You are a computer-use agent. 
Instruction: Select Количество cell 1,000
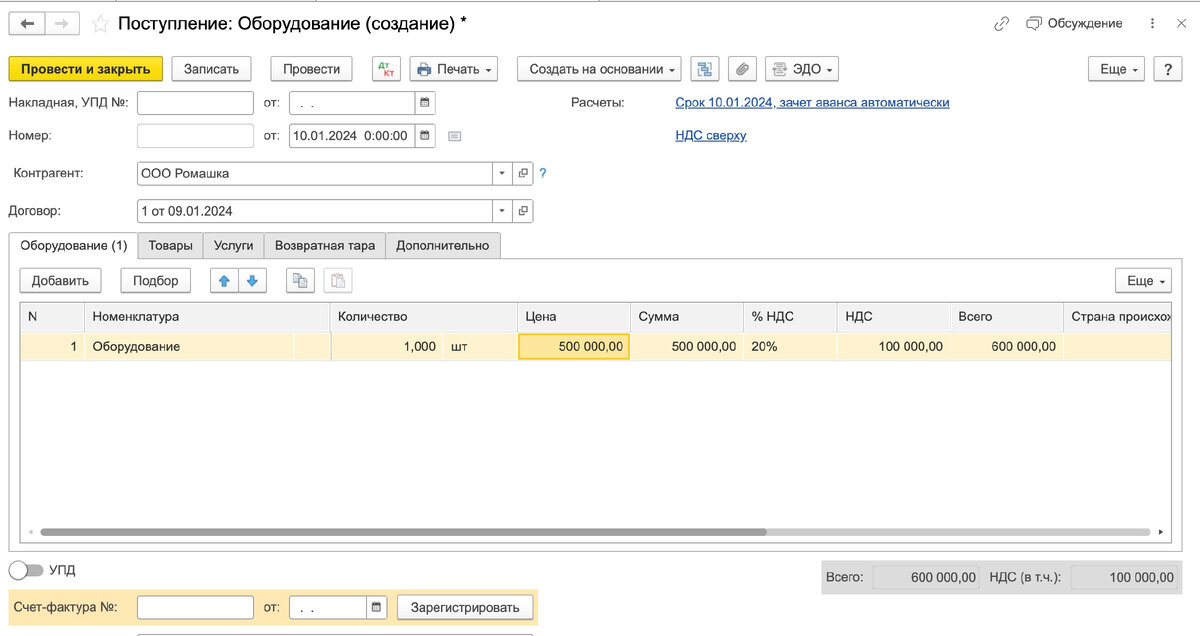tap(386, 347)
